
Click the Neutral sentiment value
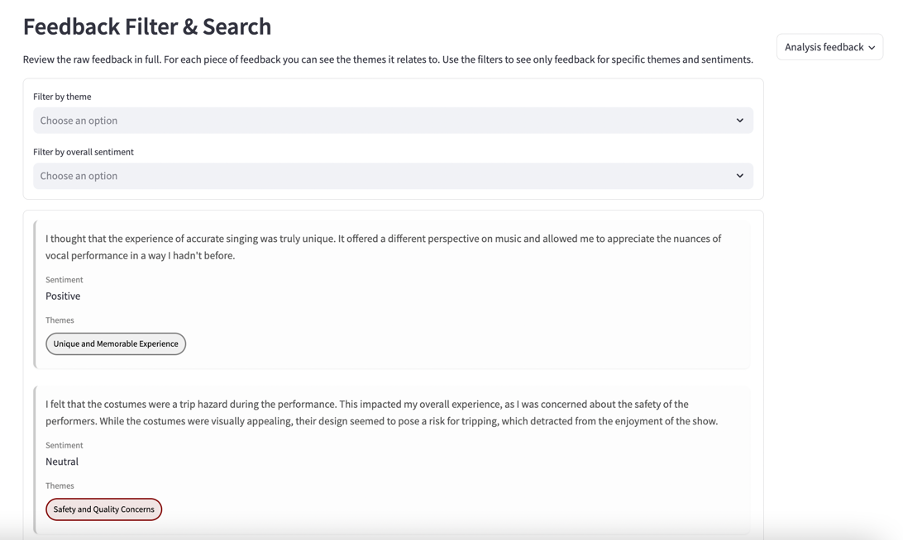[62, 462]
